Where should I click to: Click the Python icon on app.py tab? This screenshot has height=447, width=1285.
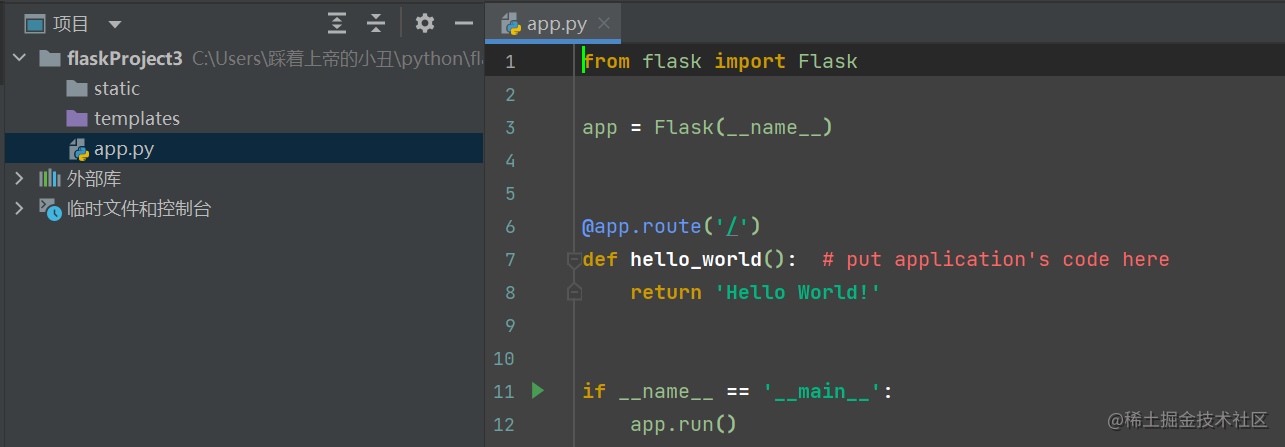click(x=511, y=24)
